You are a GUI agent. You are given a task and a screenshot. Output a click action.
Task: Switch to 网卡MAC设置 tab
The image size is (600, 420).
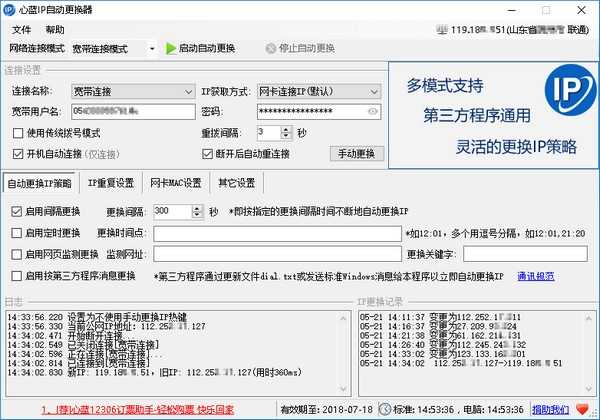[176, 183]
